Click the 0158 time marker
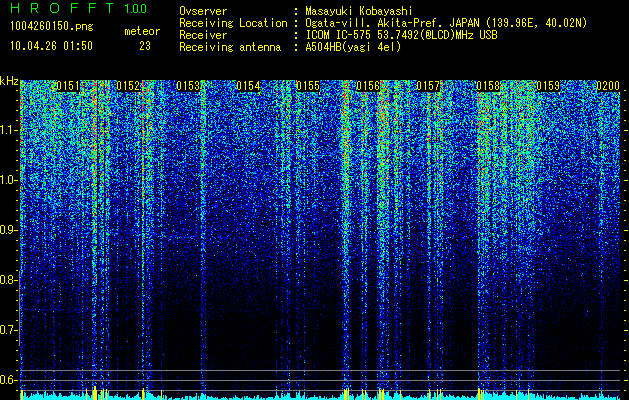Image resolution: width=629 pixels, height=400 pixels. pos(488,86)
